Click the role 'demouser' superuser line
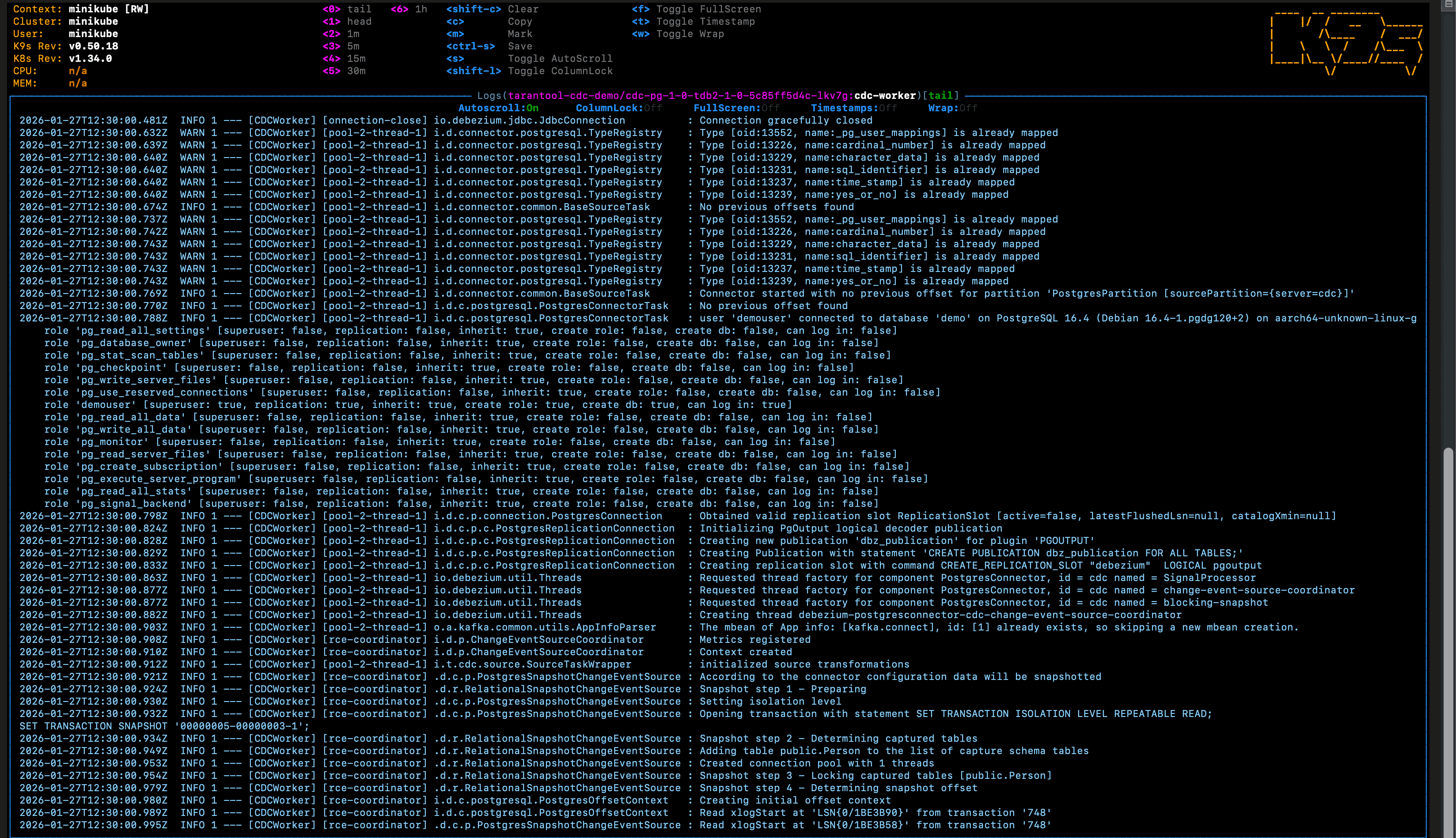Screen dimensions: 1456x838 [x=418, y=405]
